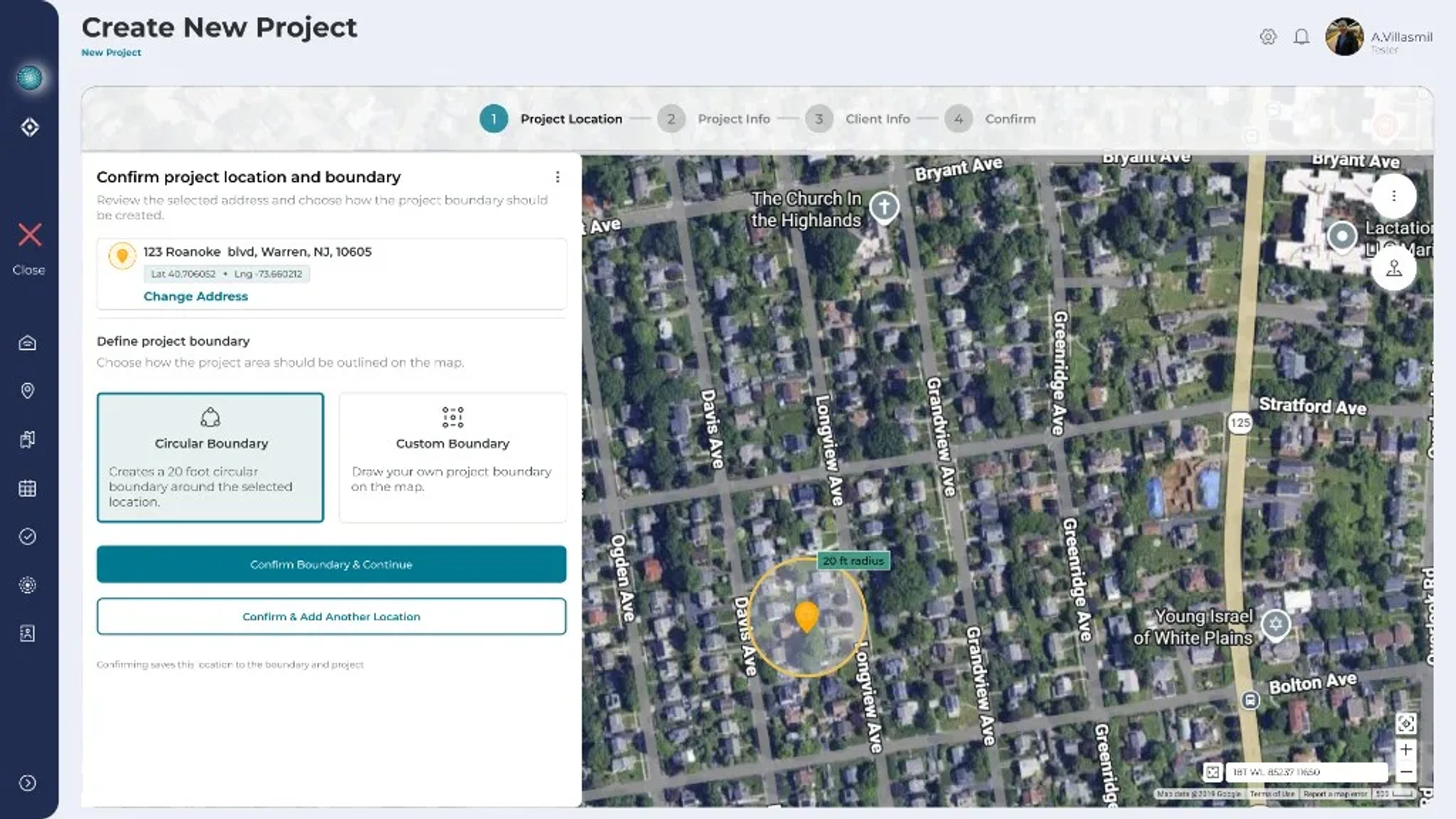This screenshot has width=1456, height=819.
Task: Open the panel's three-dot options menu
Action: point(557,177)
